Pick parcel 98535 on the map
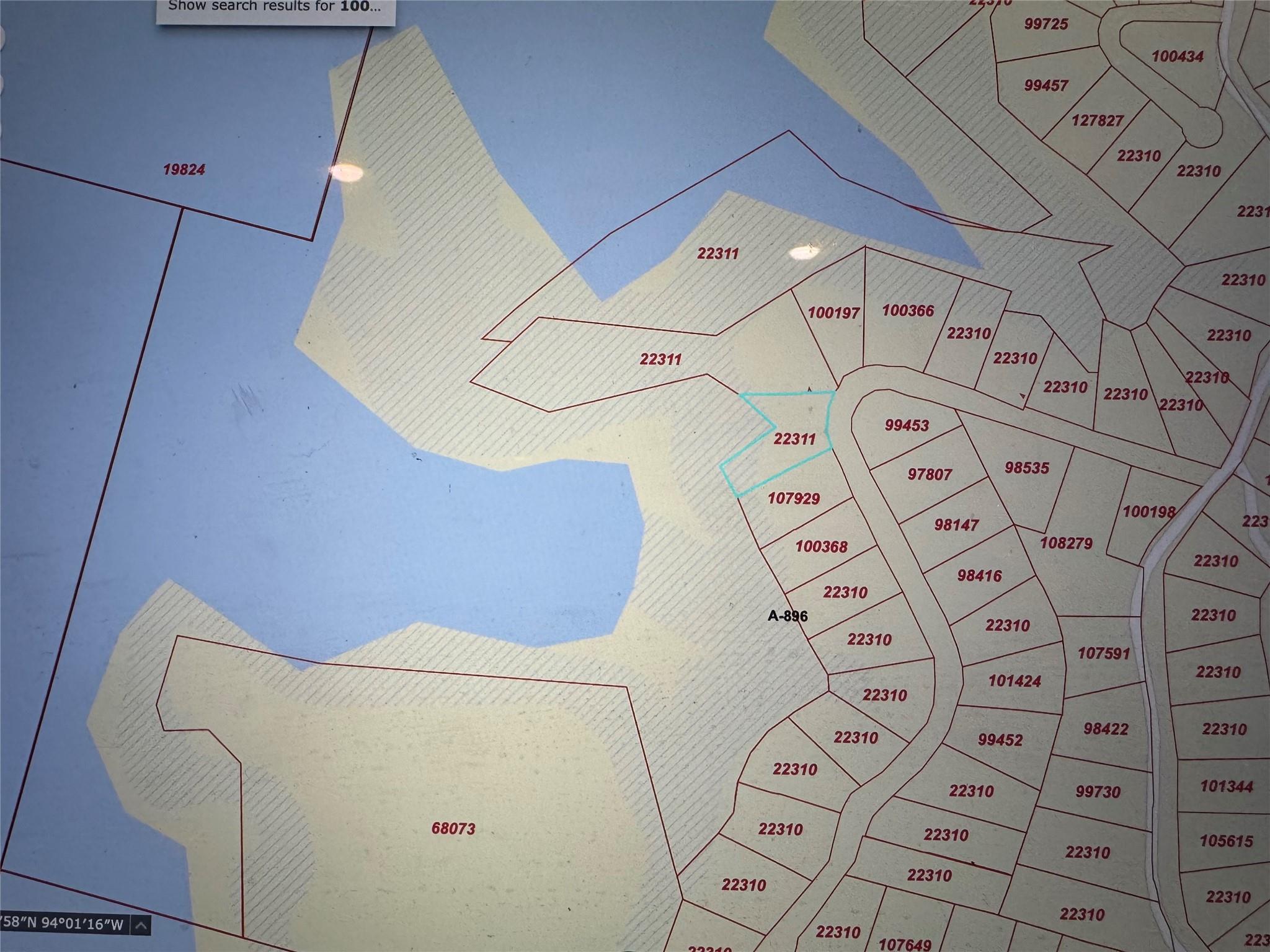This screenshot has height=952, width=1270. point(1027,468)
